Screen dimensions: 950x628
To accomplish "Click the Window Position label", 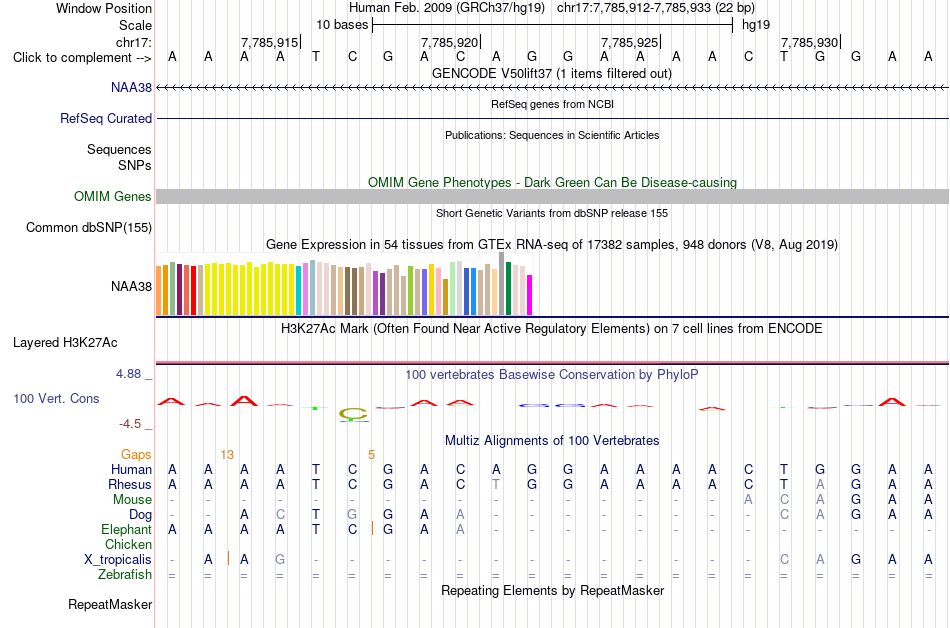I will click(104, 8).
